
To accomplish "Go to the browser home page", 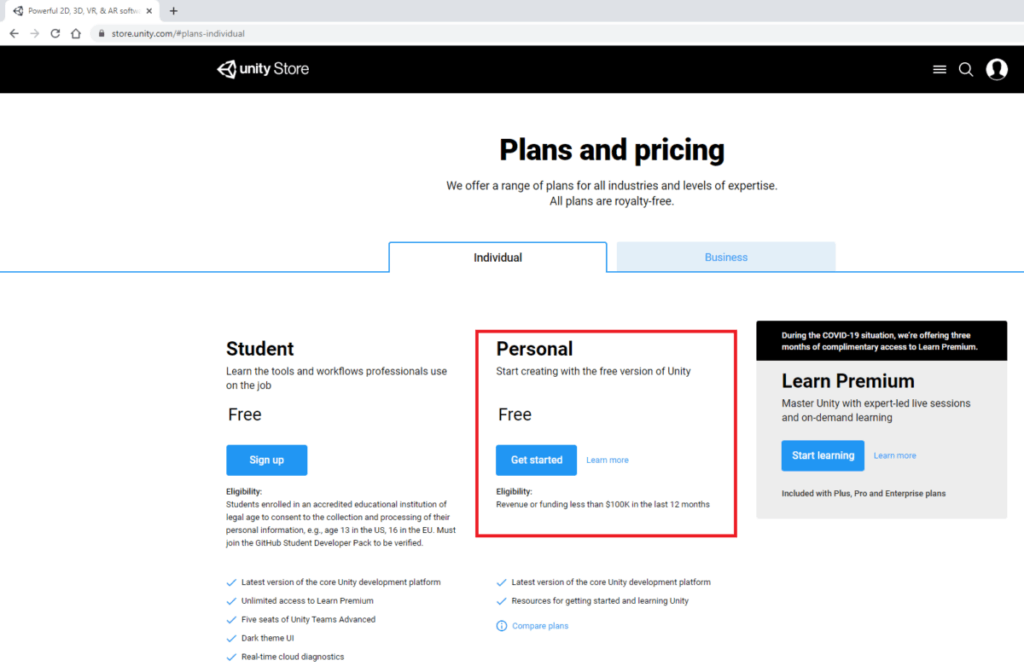I will pos(75,33).
